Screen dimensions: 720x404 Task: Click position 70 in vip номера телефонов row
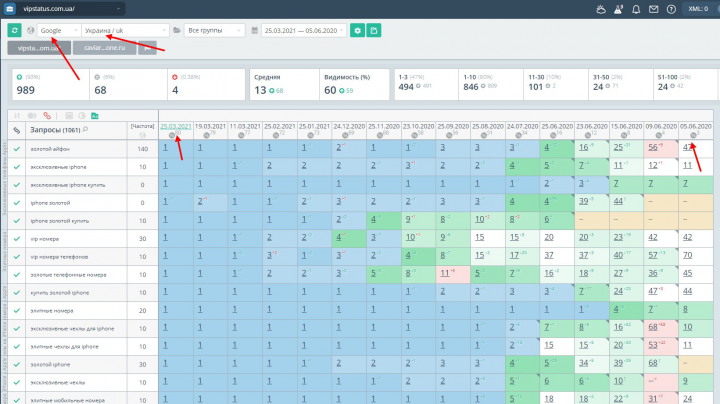[687, 255]
